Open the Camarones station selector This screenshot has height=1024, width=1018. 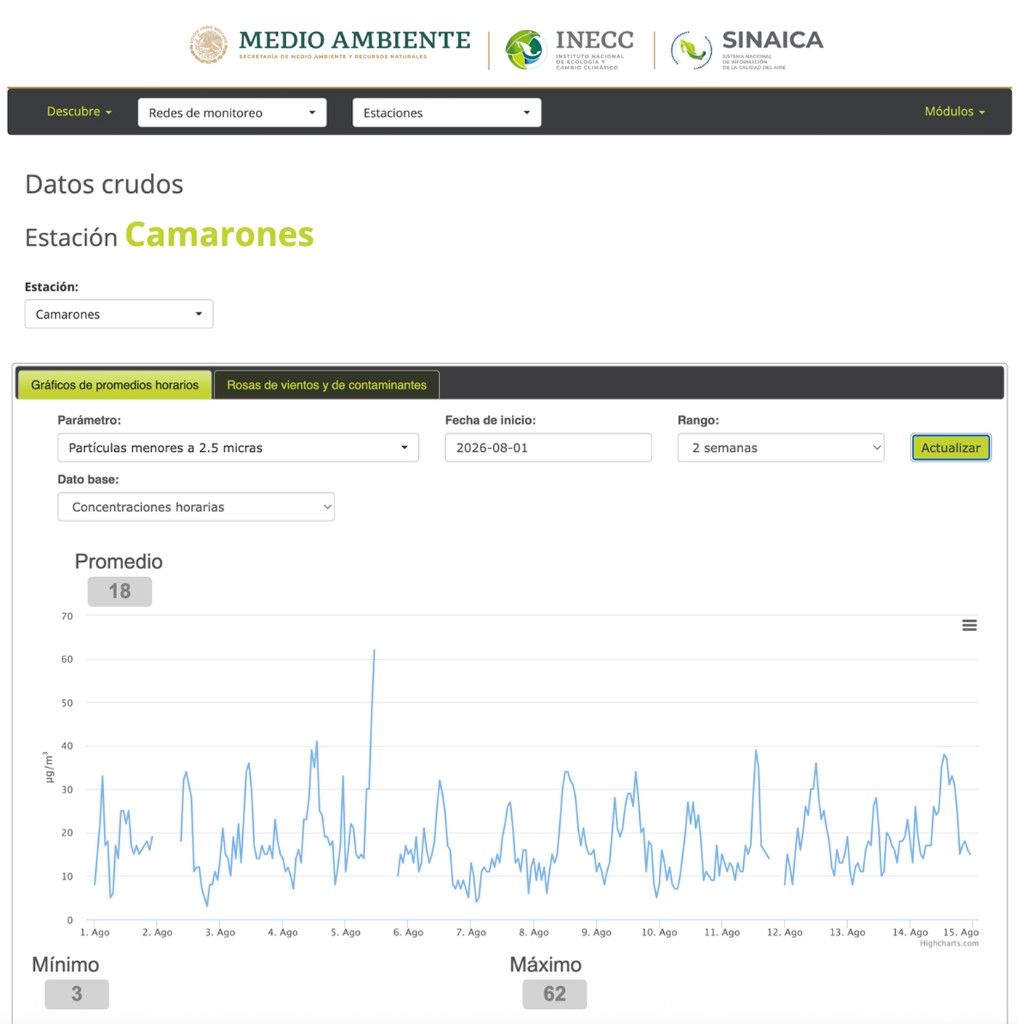pos(119,314)
